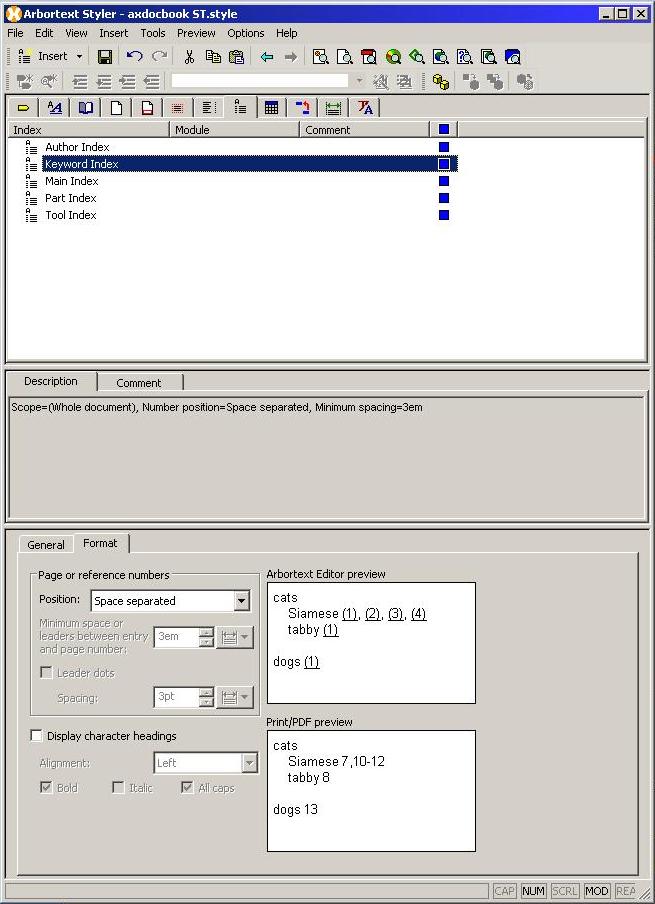Click the question-mark help preview icon

464,56
